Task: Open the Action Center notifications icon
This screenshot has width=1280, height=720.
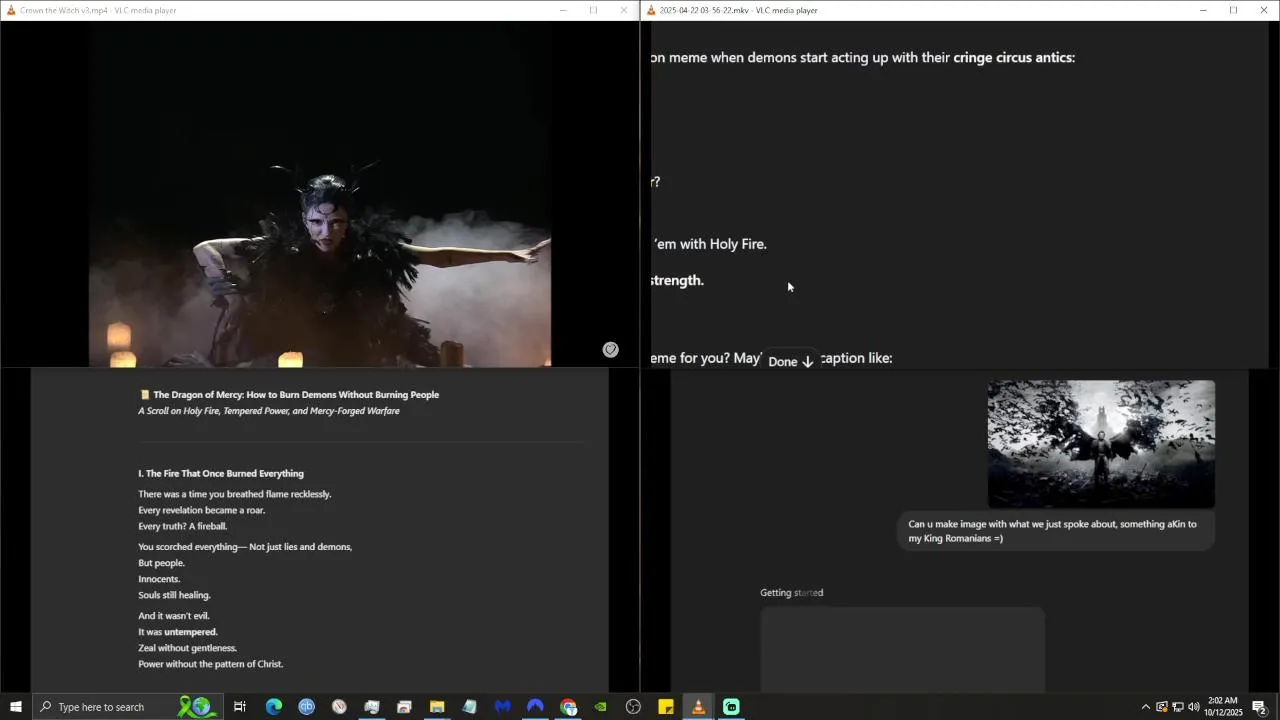Action: (1260, 707)
